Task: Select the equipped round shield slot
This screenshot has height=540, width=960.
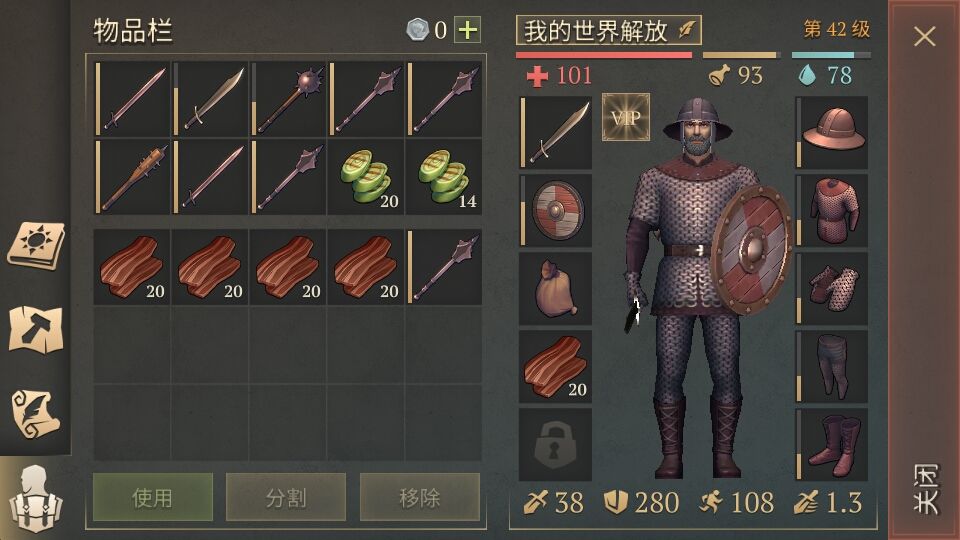Action: tap(555, 211)
